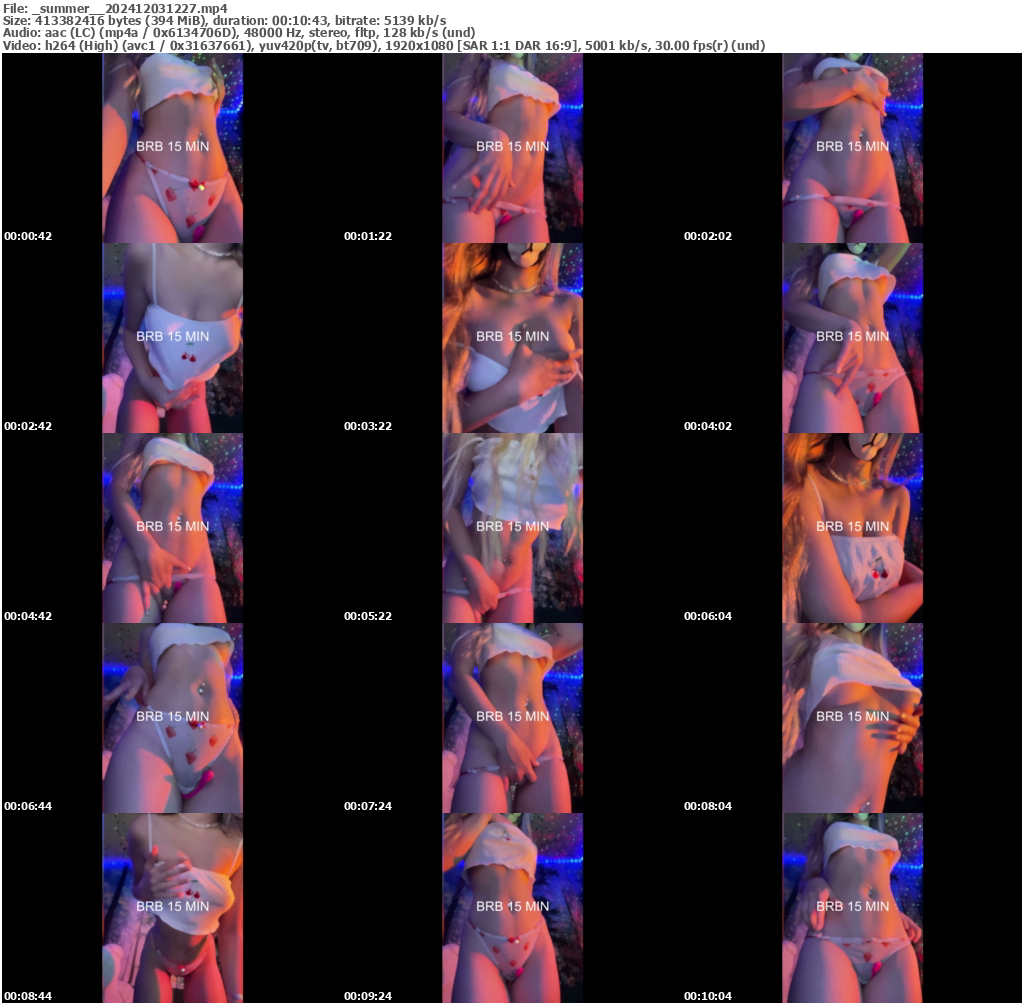Click the thumbnail timestamped 00:02:42

(172, 337)
